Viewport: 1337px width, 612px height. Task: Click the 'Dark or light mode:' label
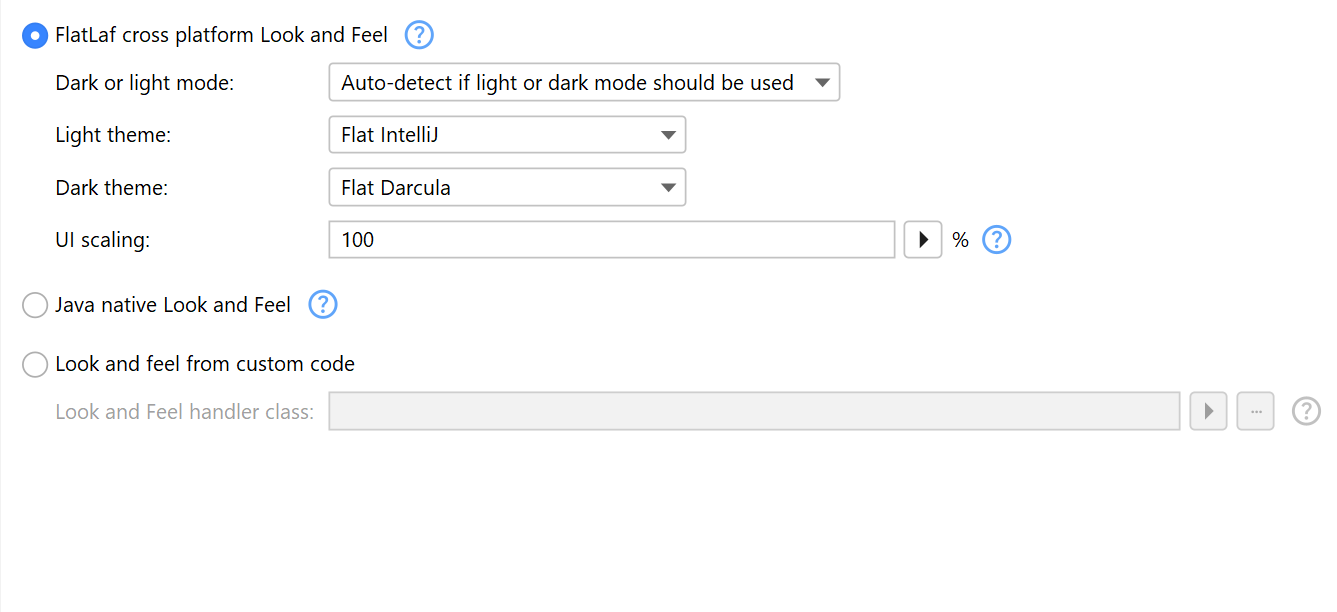145,83
